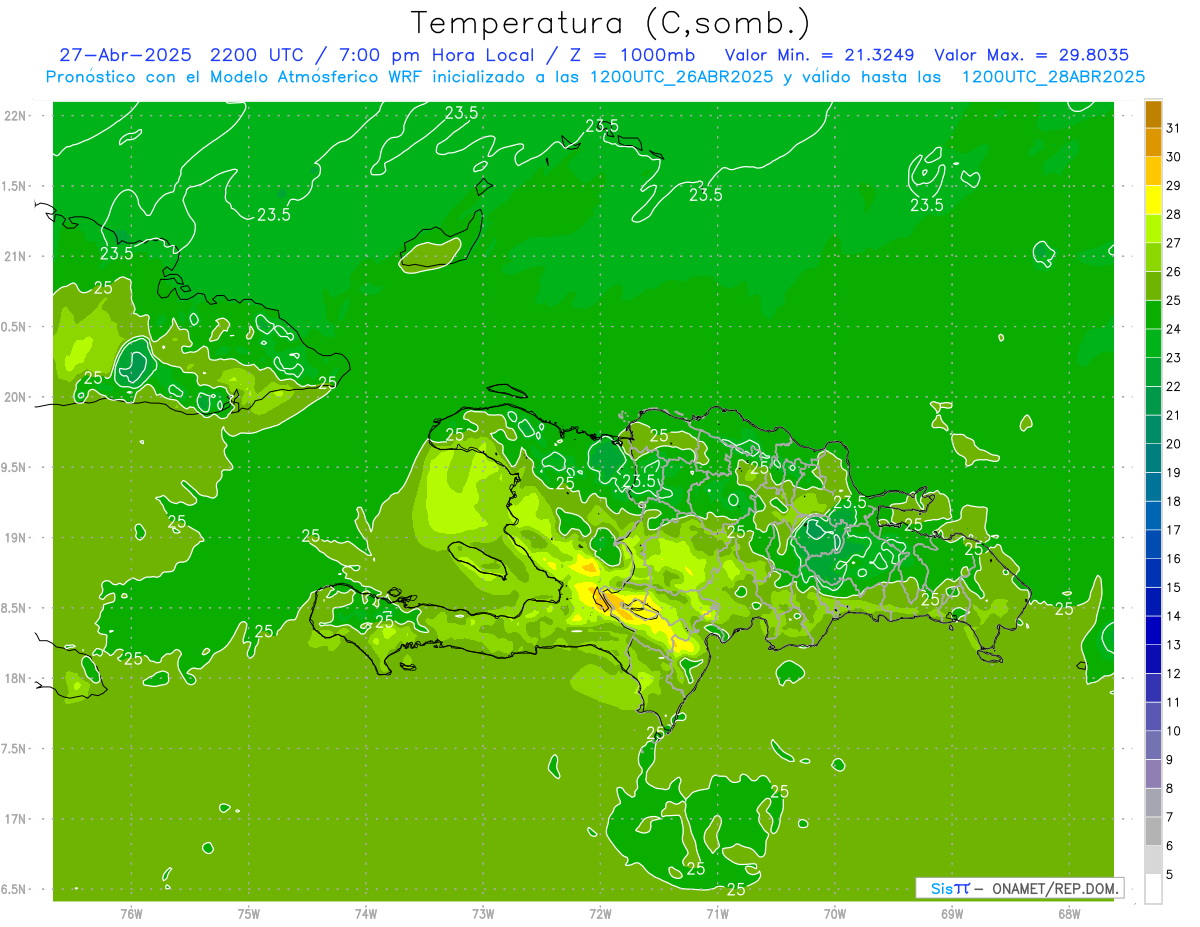This screenshot has height=927, width=1200.
Task: Click the colorbar label '28'
Action: [1174, 214]
